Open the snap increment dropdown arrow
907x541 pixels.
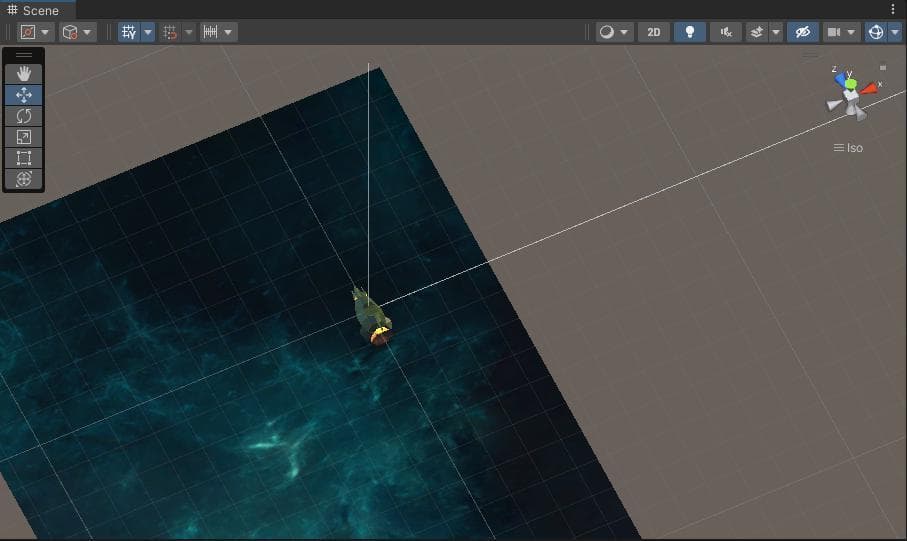[x=228, y=32]
